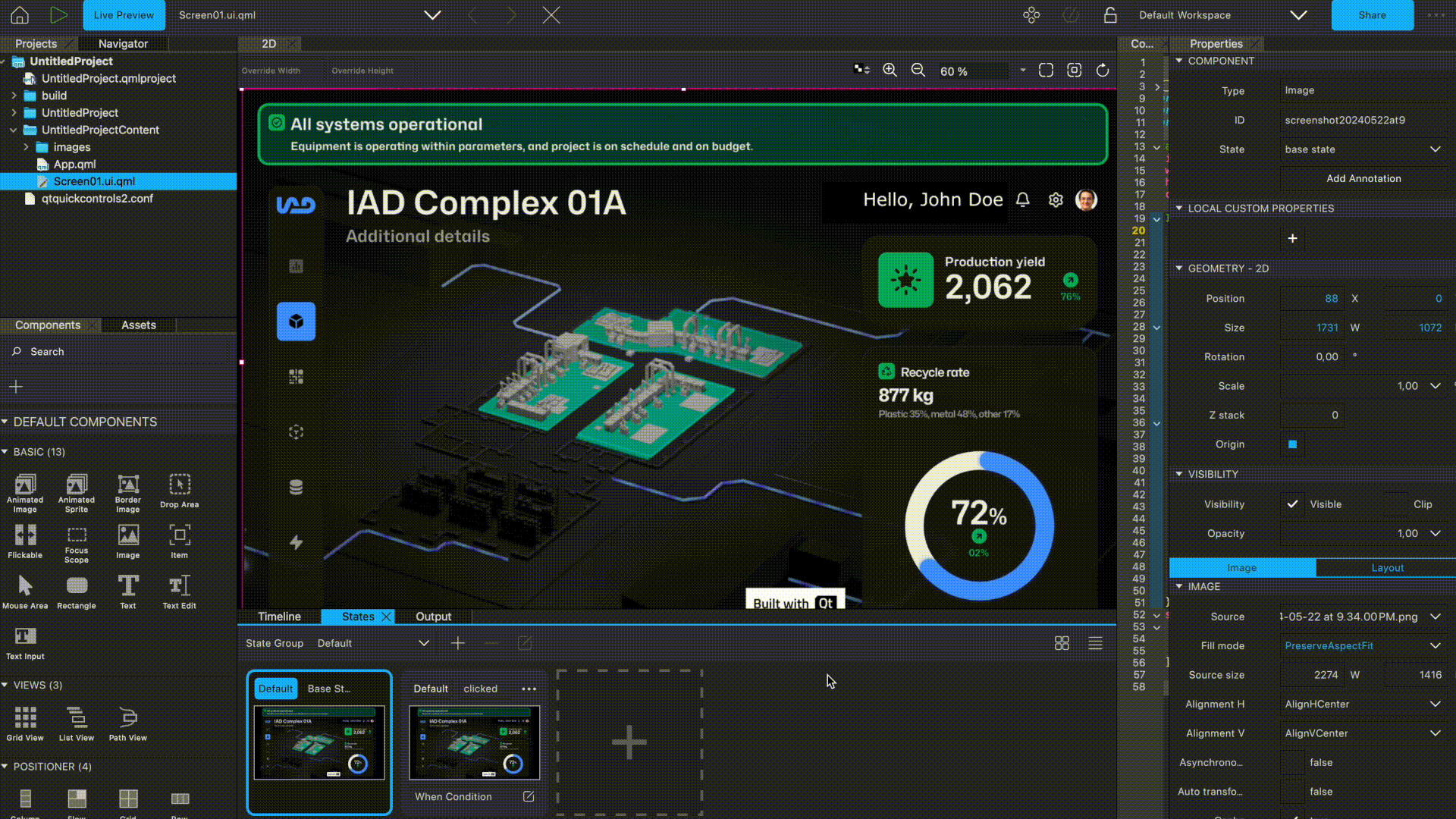Screen dimensions: 1456x819
Task: Select the Zoom In tool above the canvas
Action: coord(890,71)
